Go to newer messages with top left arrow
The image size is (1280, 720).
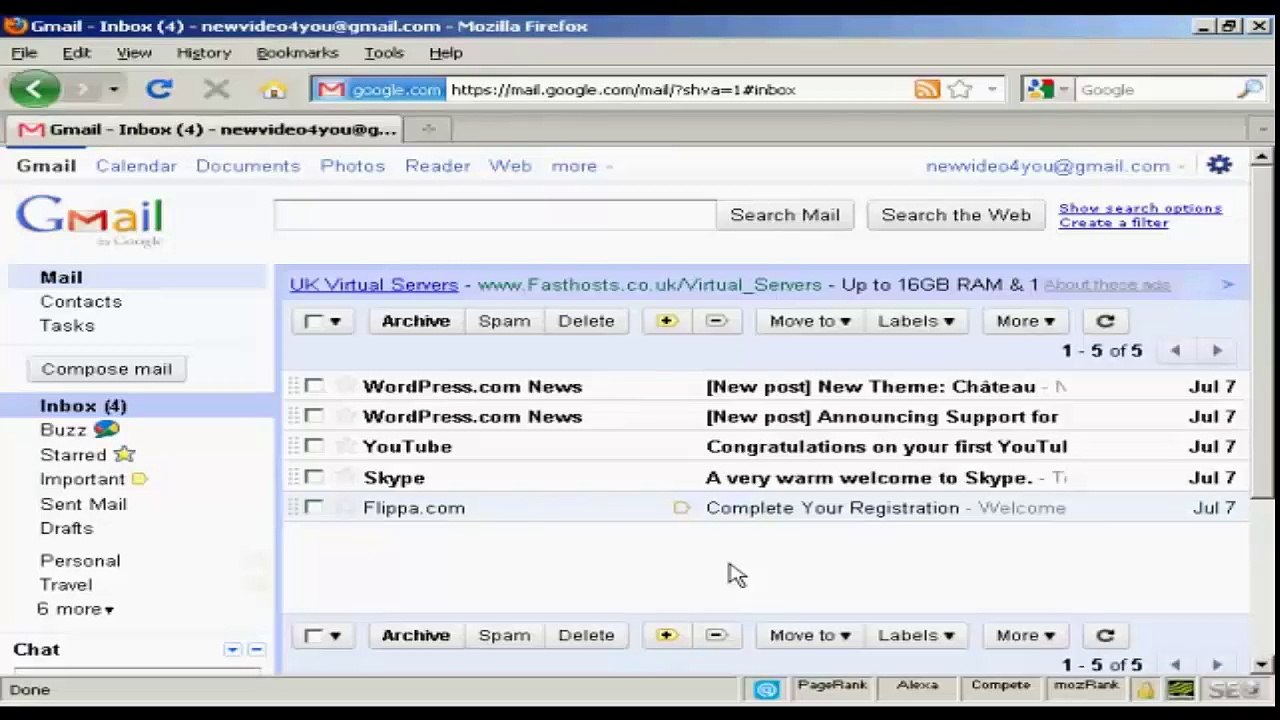tap(1175, 350)
